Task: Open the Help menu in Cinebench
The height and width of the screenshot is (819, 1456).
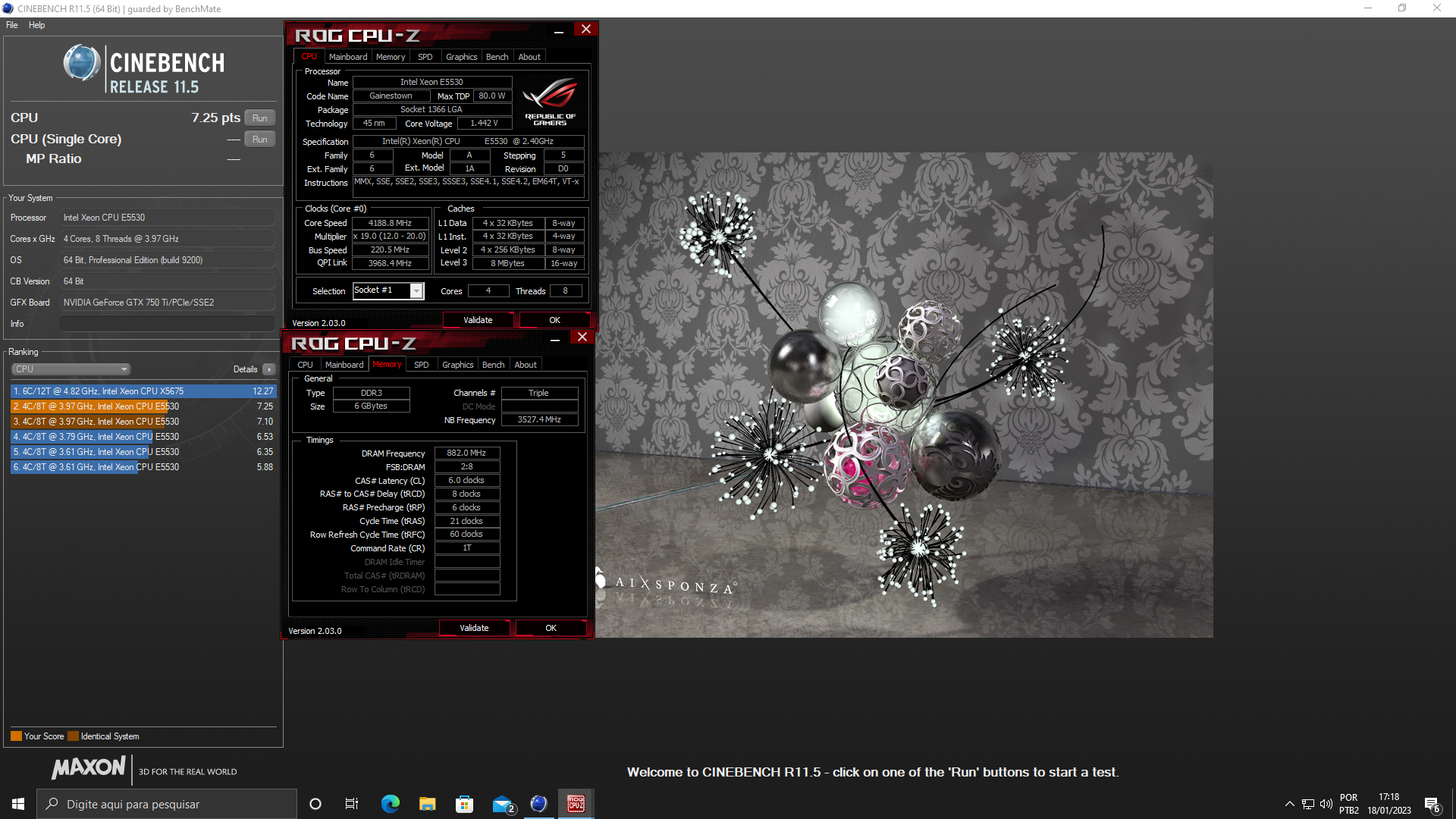Action: pyautogui.click(x=36, y=25)
